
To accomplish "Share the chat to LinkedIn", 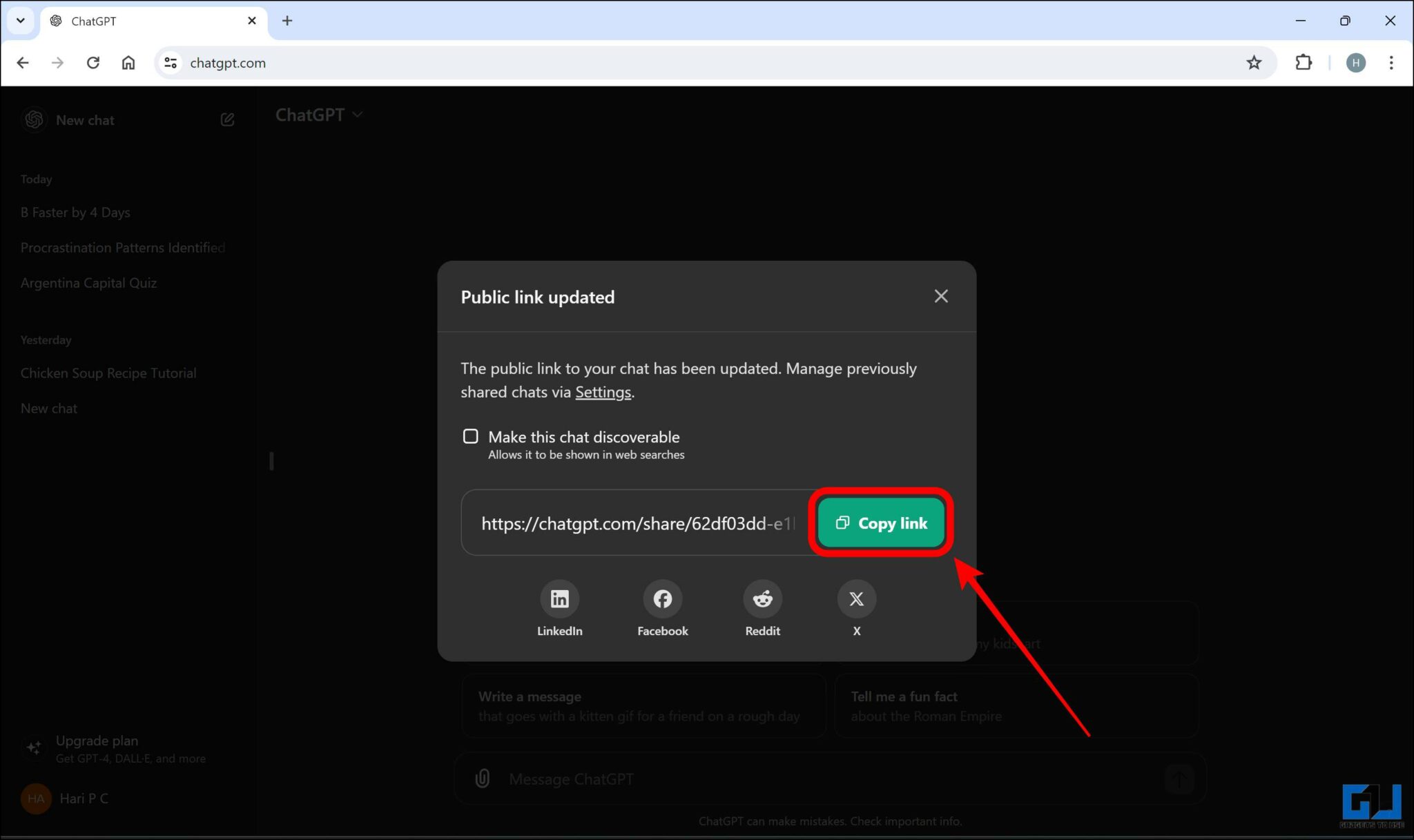I will (559, 598).
